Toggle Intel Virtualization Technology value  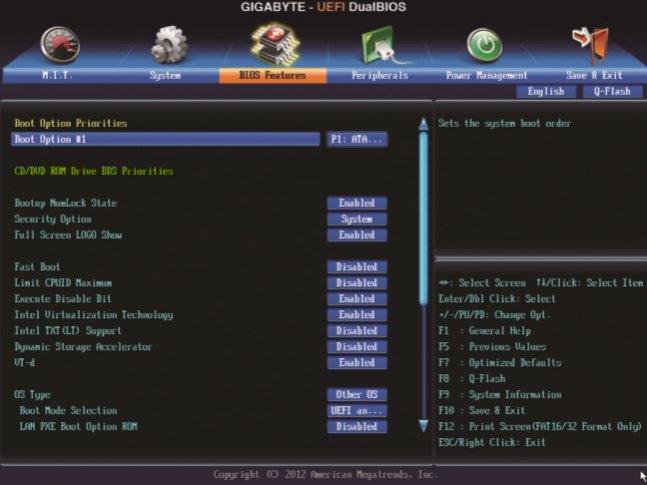click(x=357, y=315)
